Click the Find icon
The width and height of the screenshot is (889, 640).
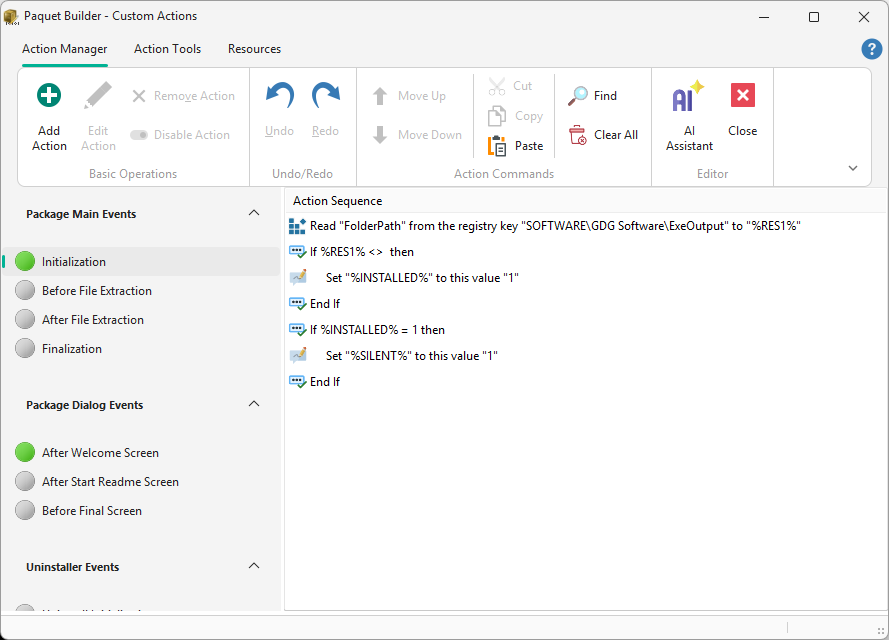click(579, 95)
